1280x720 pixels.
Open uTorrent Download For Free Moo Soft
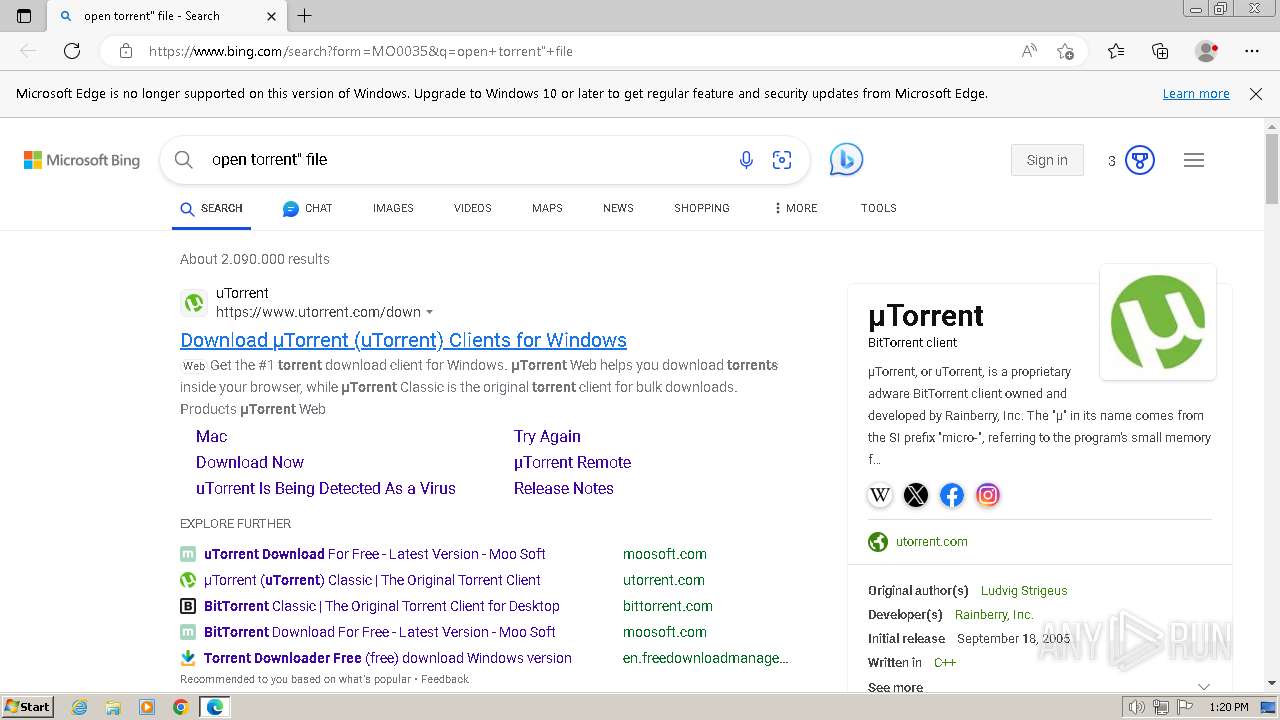[x=375, y=554]
